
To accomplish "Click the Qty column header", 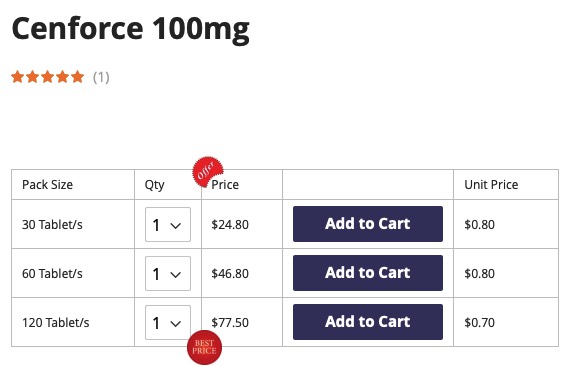I will click(154, 185).
